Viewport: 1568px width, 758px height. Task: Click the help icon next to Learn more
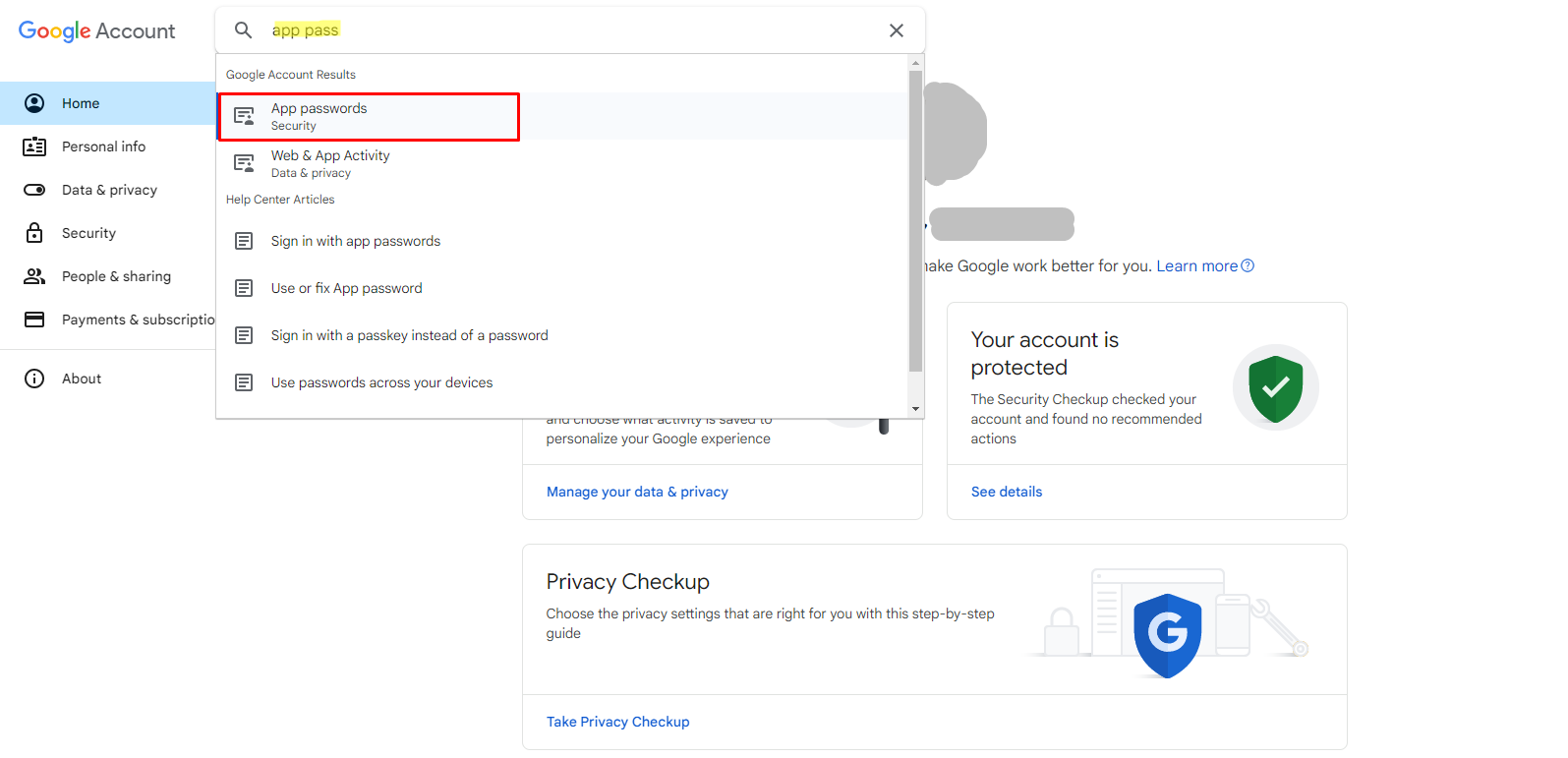point(1248,265)
